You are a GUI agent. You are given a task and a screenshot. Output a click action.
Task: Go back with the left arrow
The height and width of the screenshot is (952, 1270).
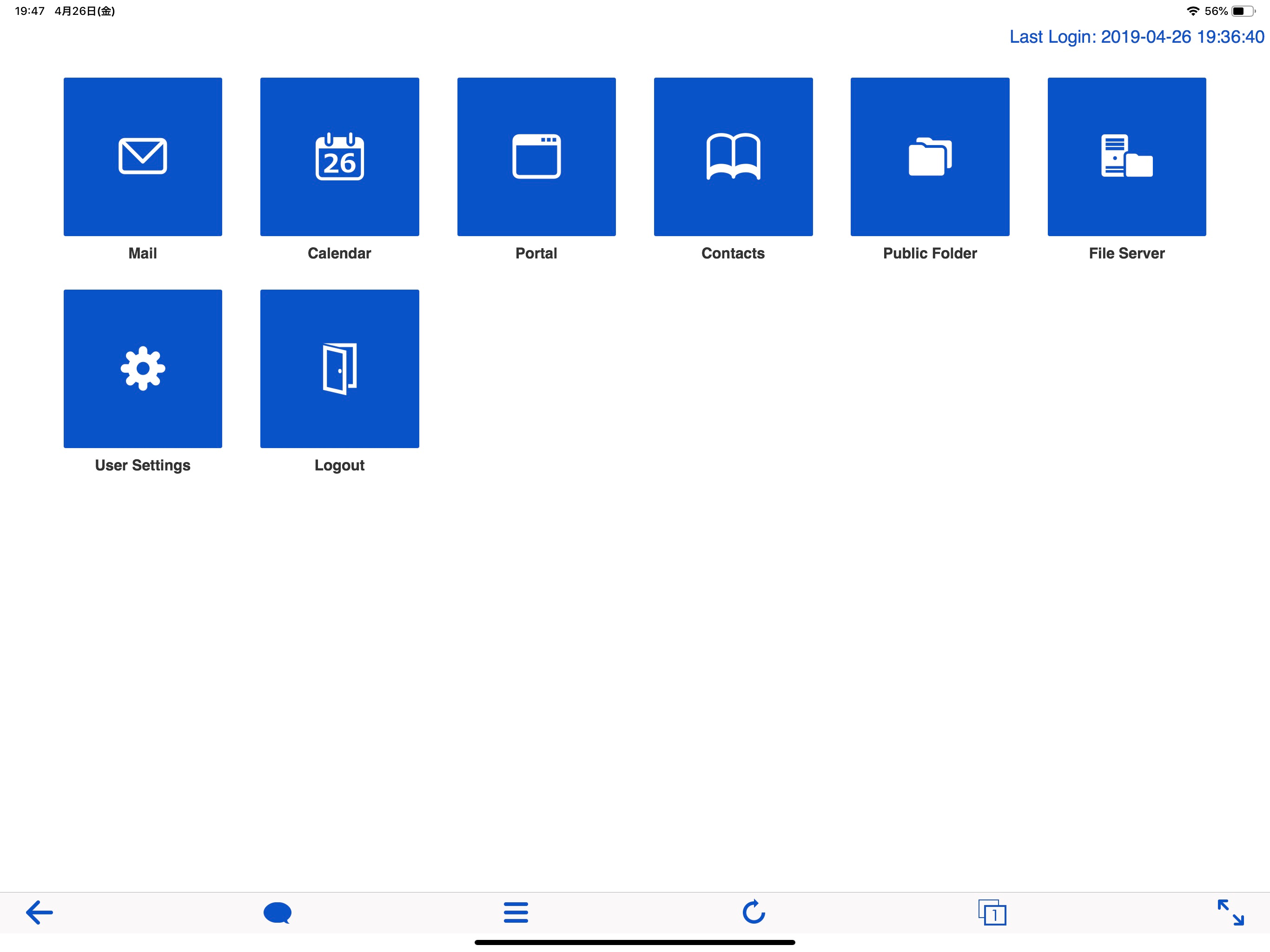pos(40,912)
